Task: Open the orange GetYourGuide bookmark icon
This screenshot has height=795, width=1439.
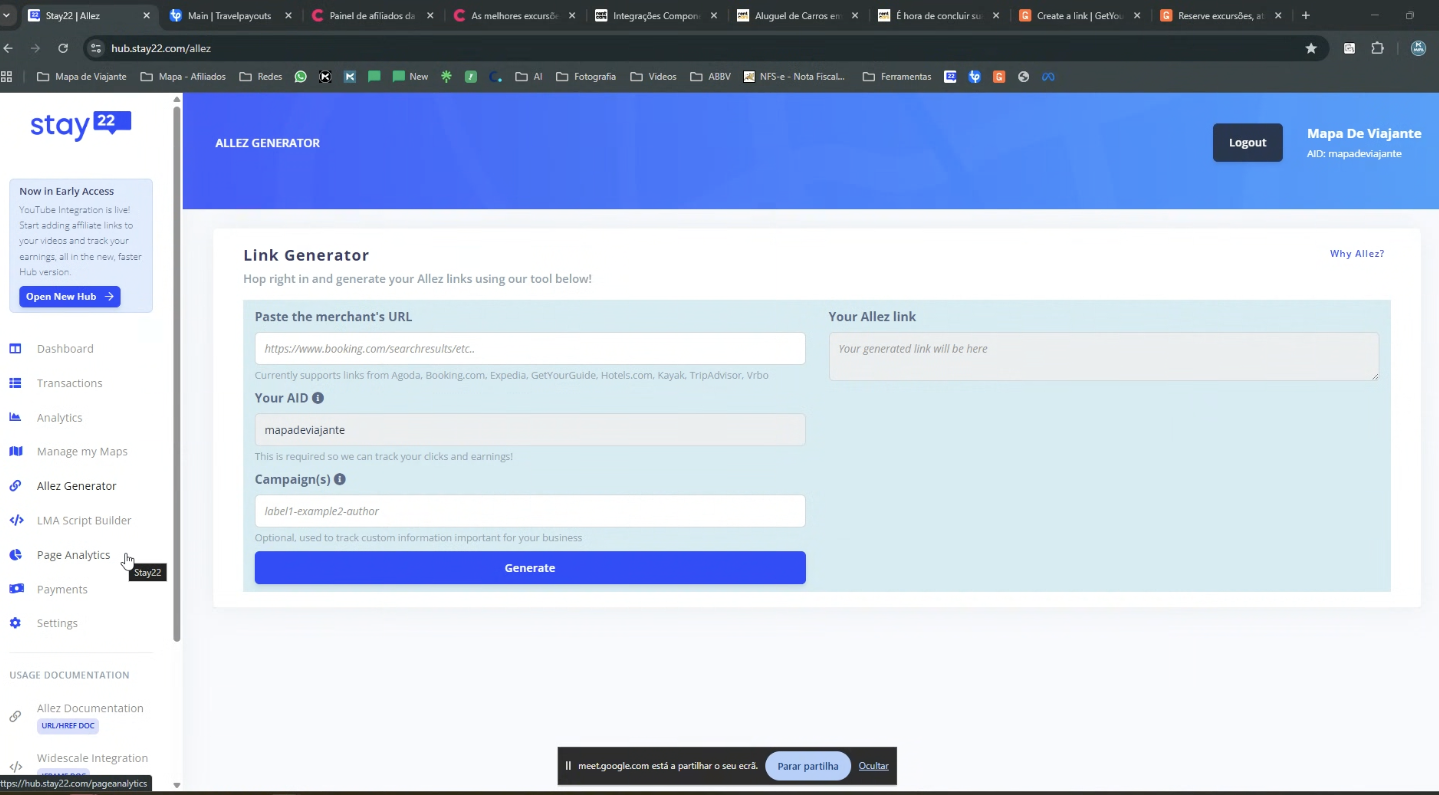Action: point(999,77)
